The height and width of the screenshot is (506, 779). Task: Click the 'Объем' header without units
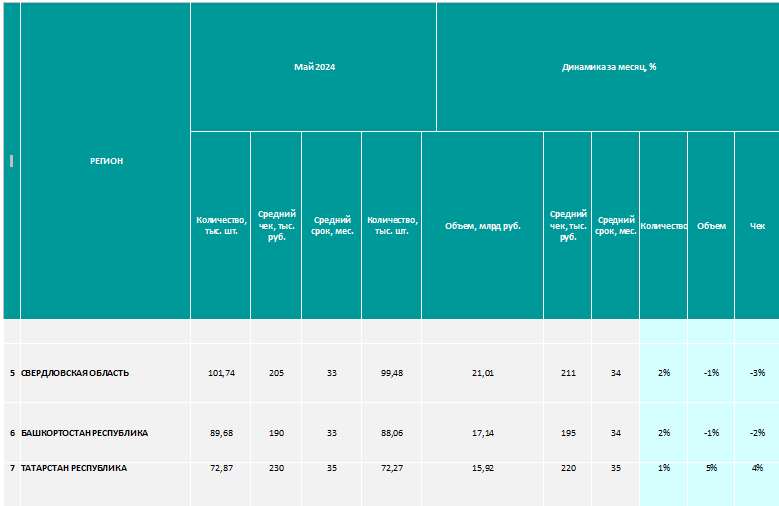pyautogui.click(x=711, y=226)
